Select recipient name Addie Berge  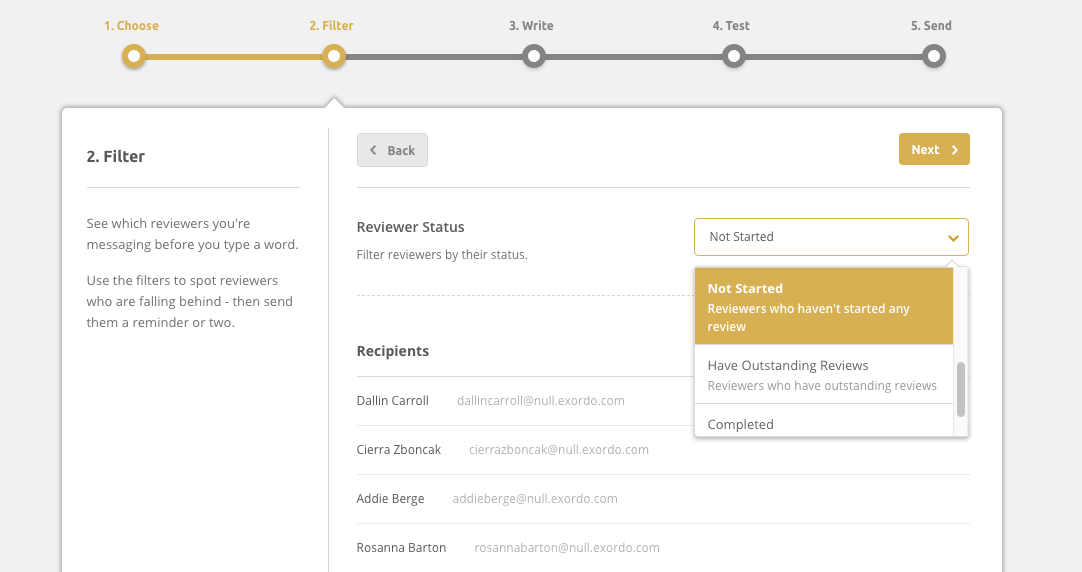[390, 499]
